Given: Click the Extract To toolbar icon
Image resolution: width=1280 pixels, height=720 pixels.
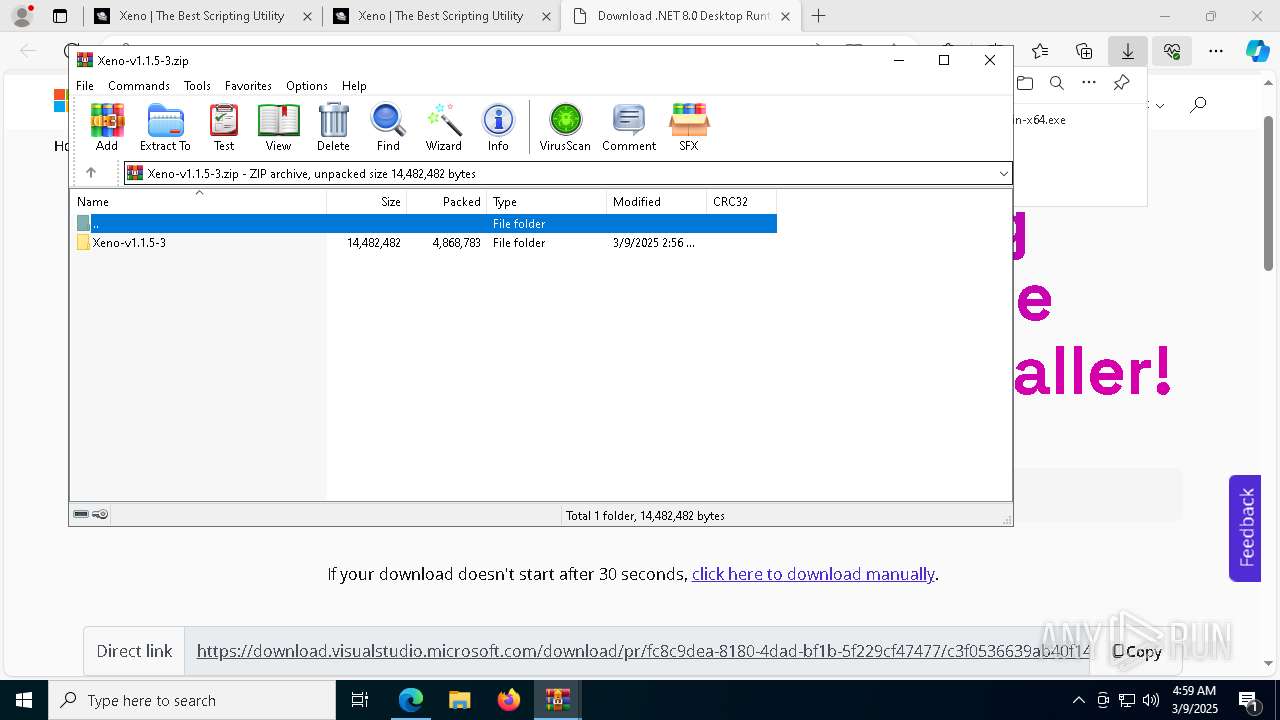Looking at the screenshot, I should 165,127.
